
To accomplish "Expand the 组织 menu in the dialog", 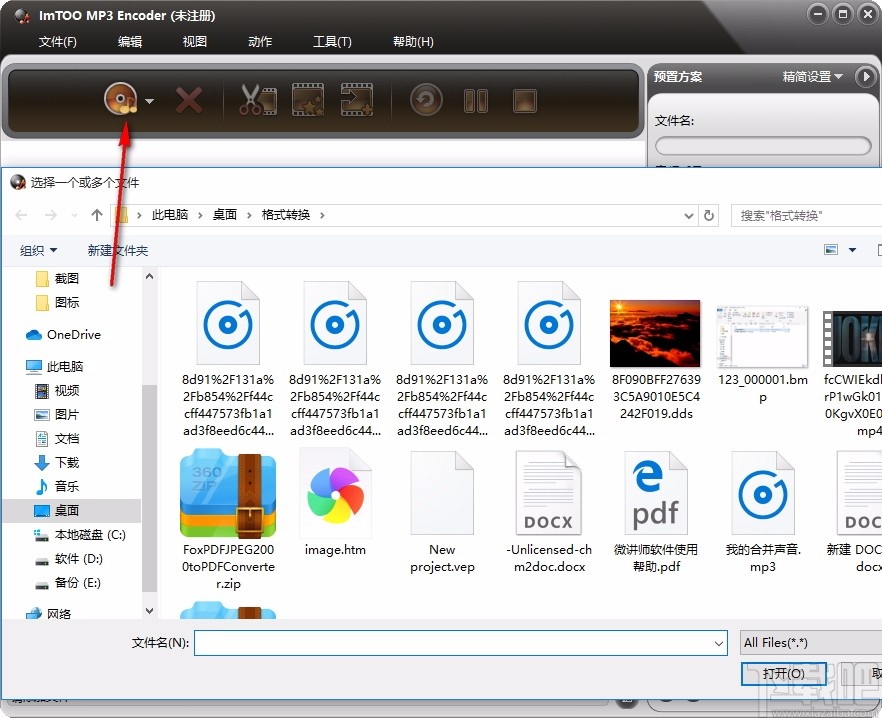I will point(37,249).
